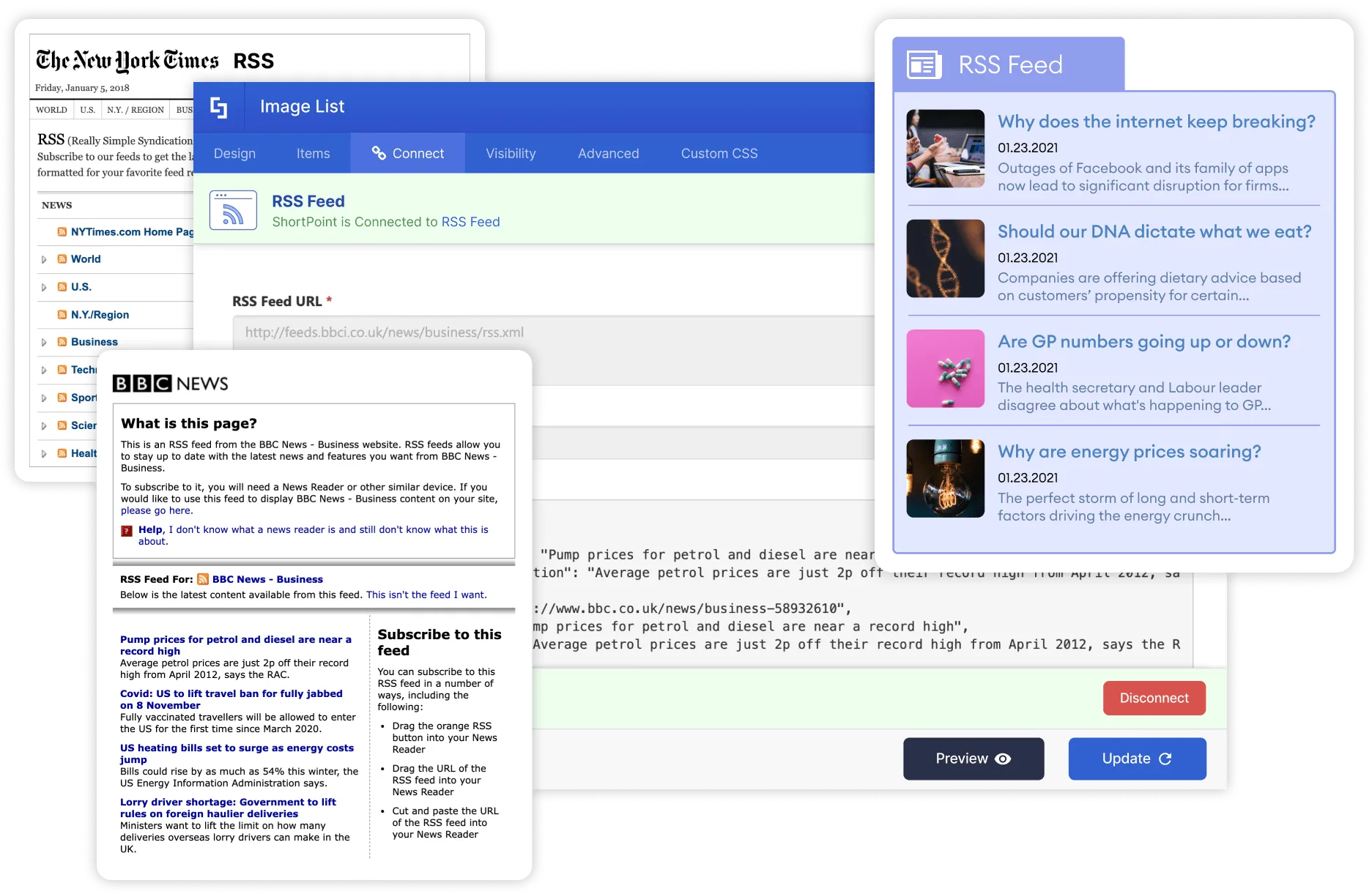Image resolution: width=1372 pixels, height=894 pixels.
Task: Open the Advanced tab
Action: (x=608, y=153)
